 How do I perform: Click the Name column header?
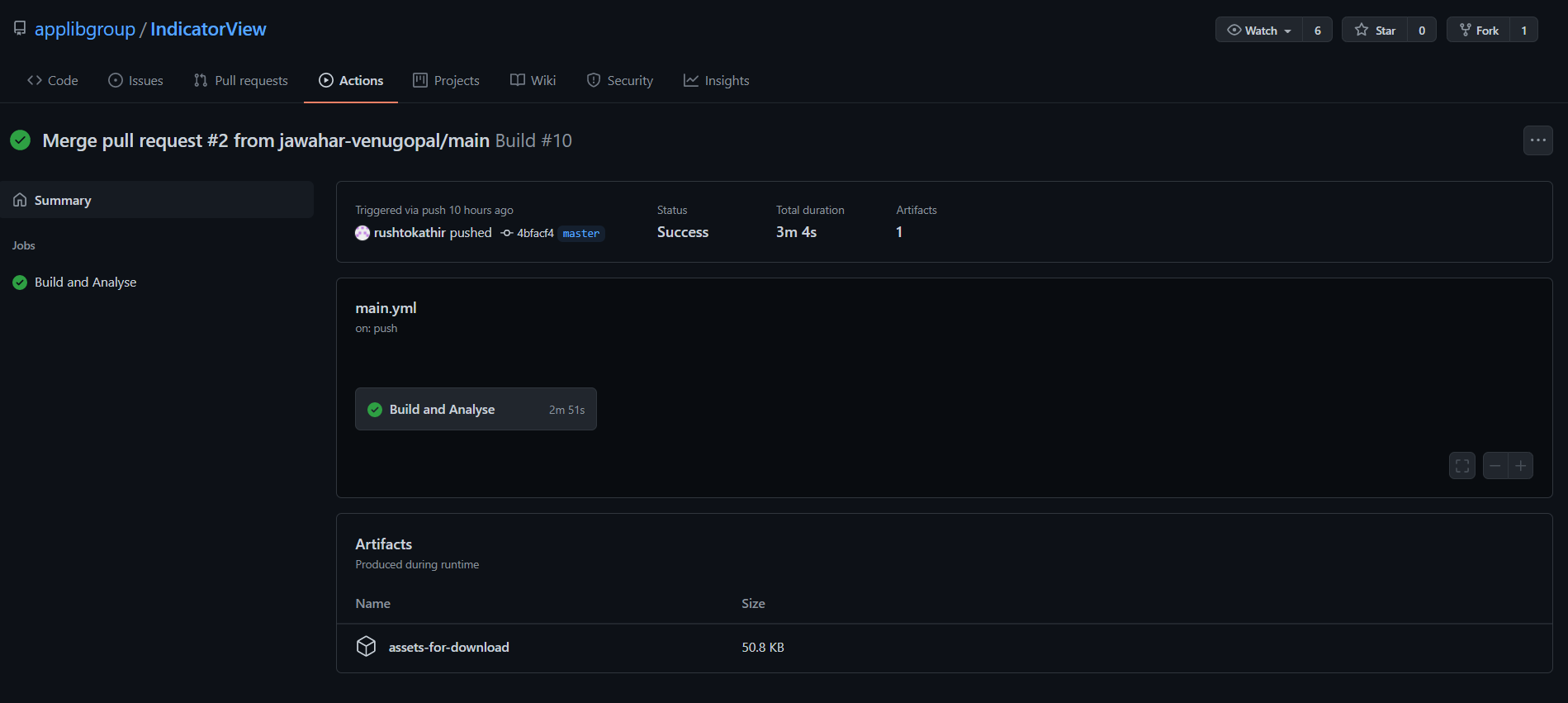373,604
